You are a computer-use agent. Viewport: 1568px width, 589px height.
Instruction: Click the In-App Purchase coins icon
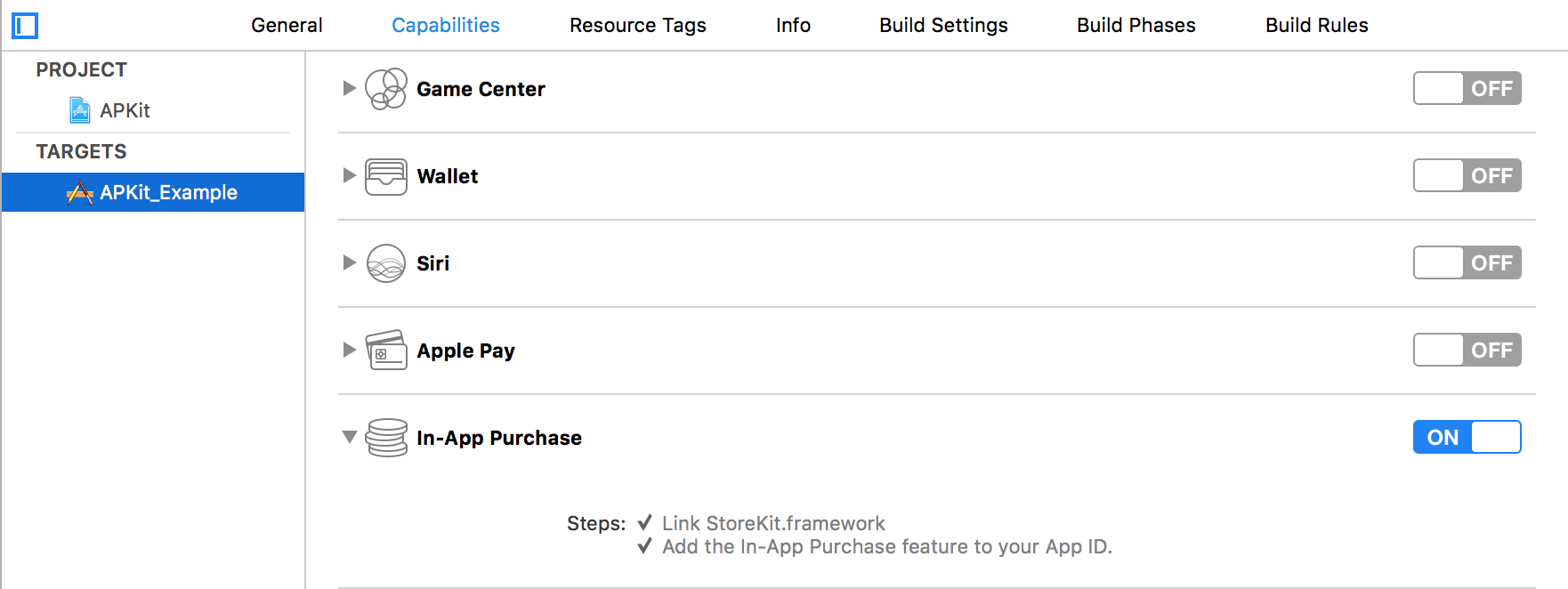coord(386,438)
